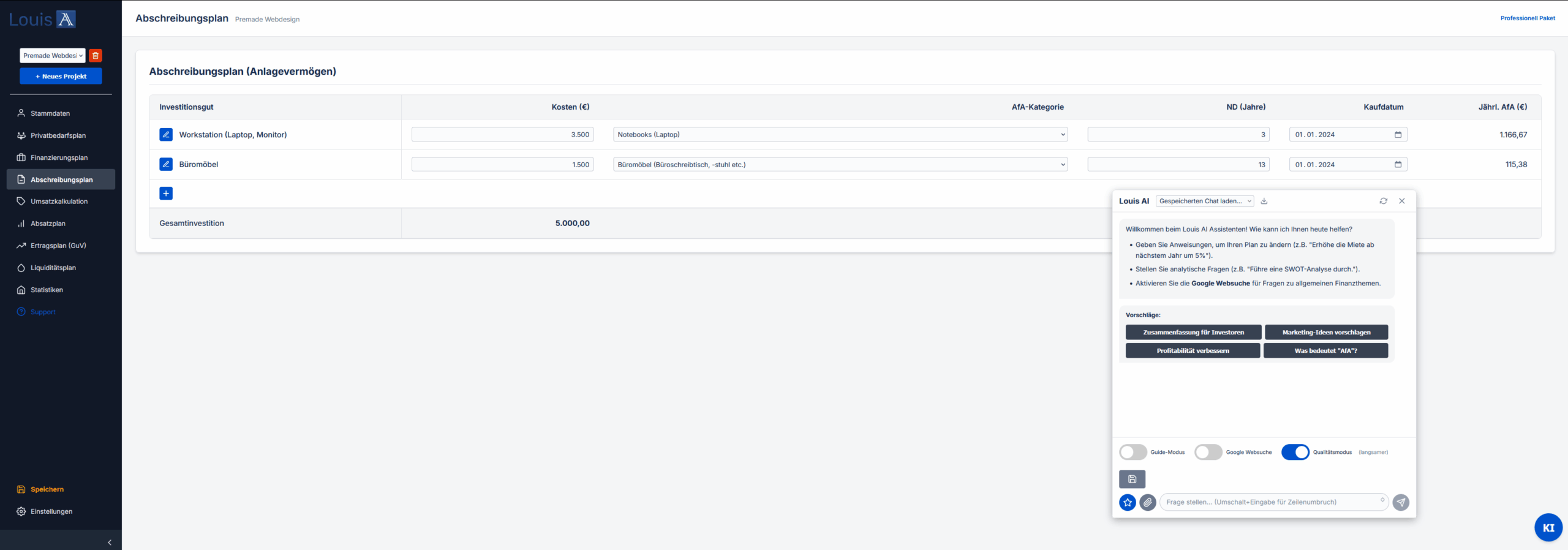Click the edit pencil icon for Büromöbel row
The width and height of the screenshot is (1568, 550).
(x=166, y=164)
